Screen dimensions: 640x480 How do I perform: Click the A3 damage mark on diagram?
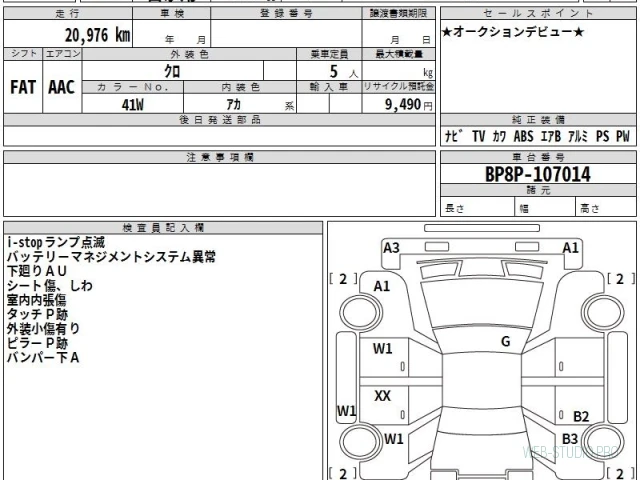click(391, 247)
